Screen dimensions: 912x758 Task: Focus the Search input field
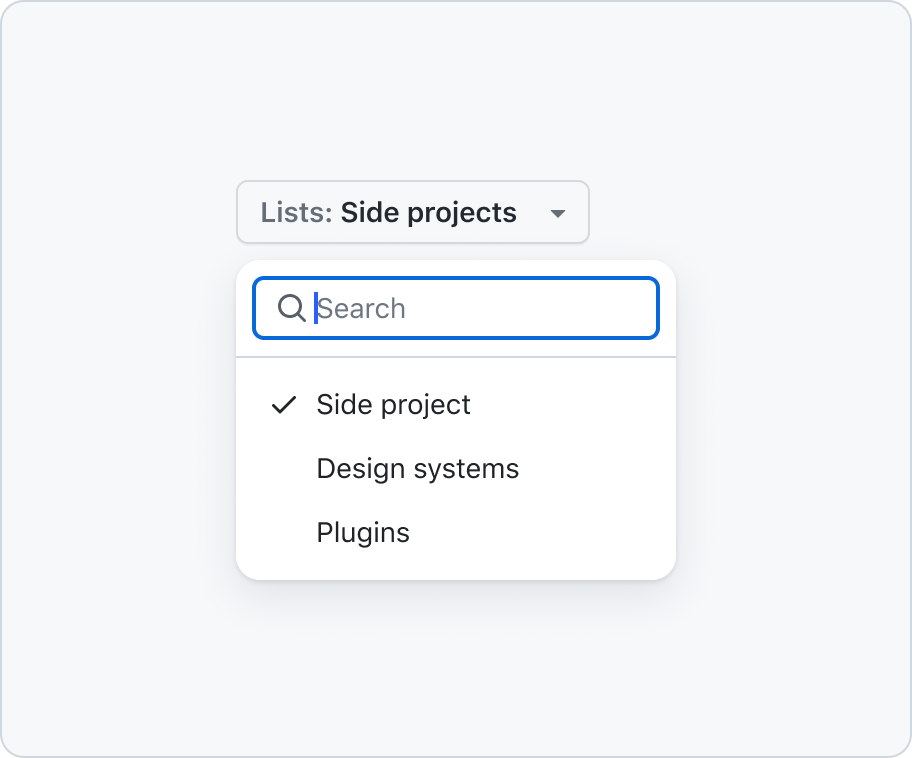[x=456, y=308]
